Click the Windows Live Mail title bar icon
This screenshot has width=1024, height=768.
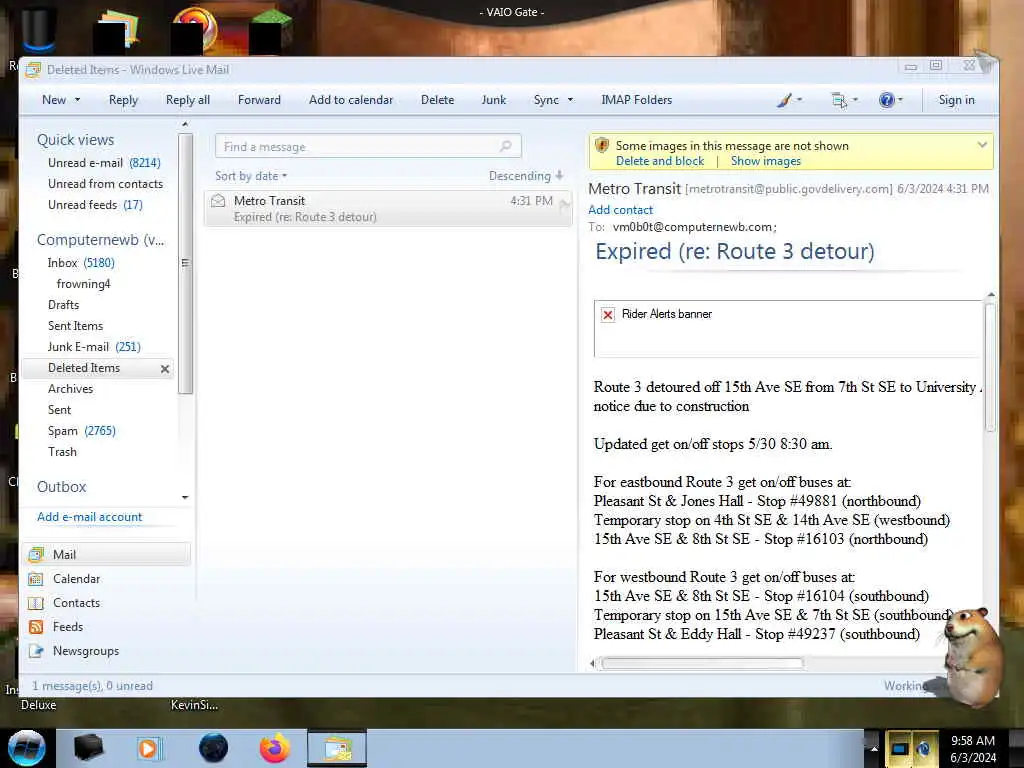coord(33,70)
